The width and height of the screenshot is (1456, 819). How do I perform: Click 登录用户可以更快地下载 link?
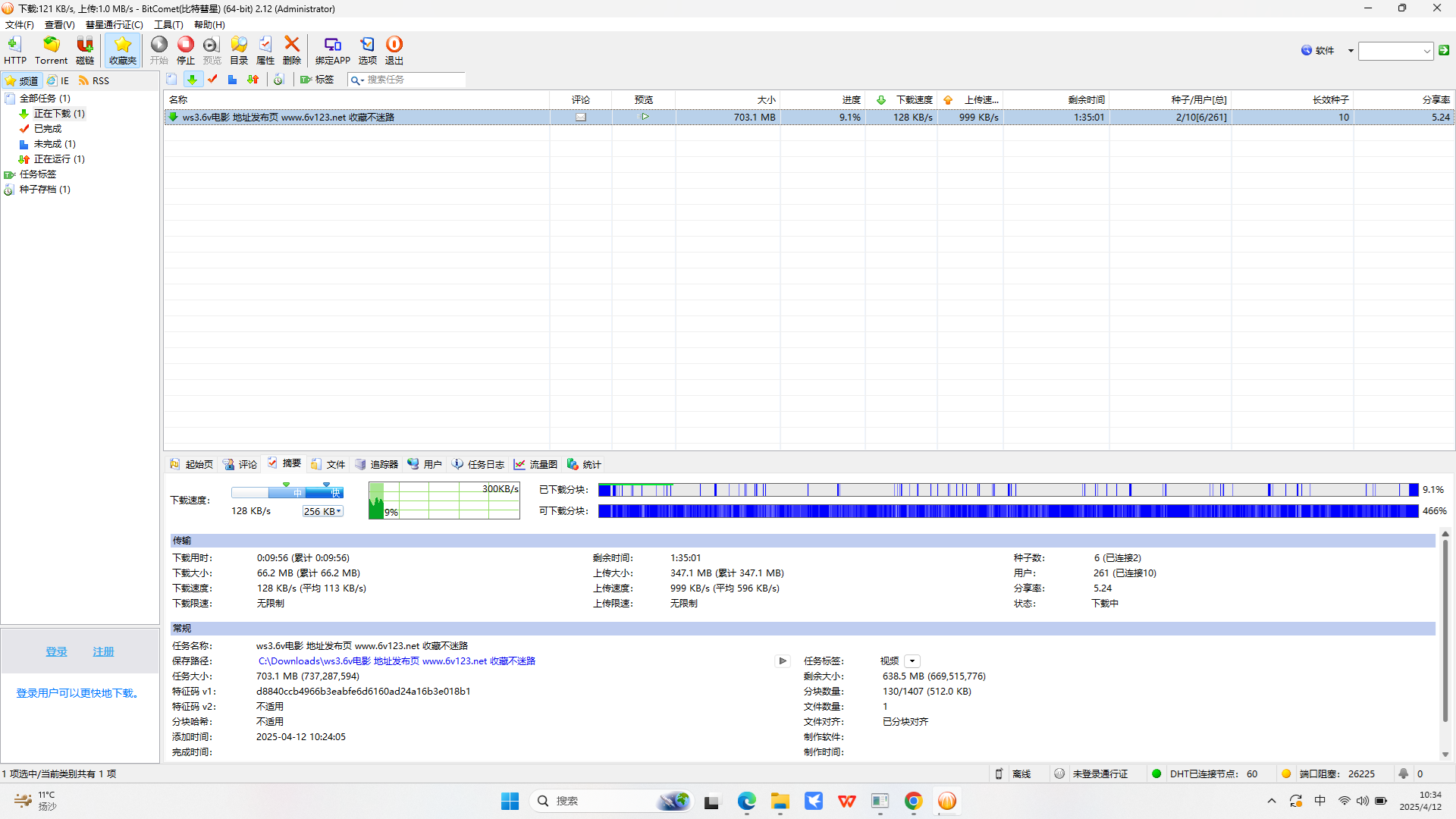pyautogui.click(x=77, y=693)
